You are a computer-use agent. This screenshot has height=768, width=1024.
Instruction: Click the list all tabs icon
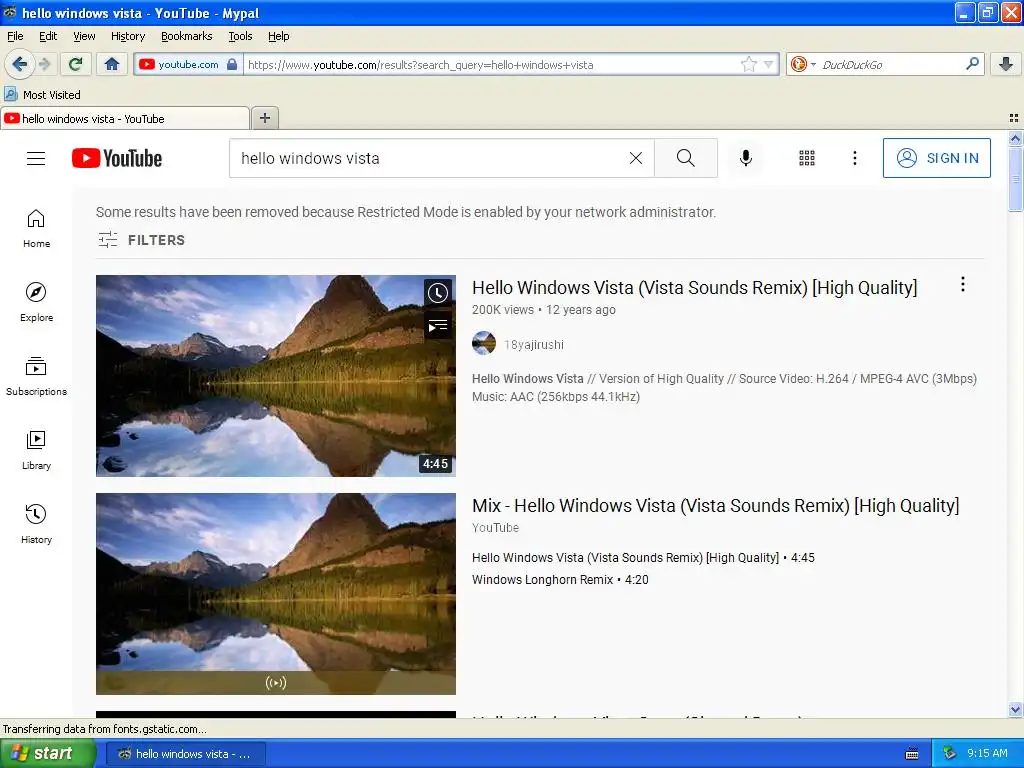tap(1014, 118)
